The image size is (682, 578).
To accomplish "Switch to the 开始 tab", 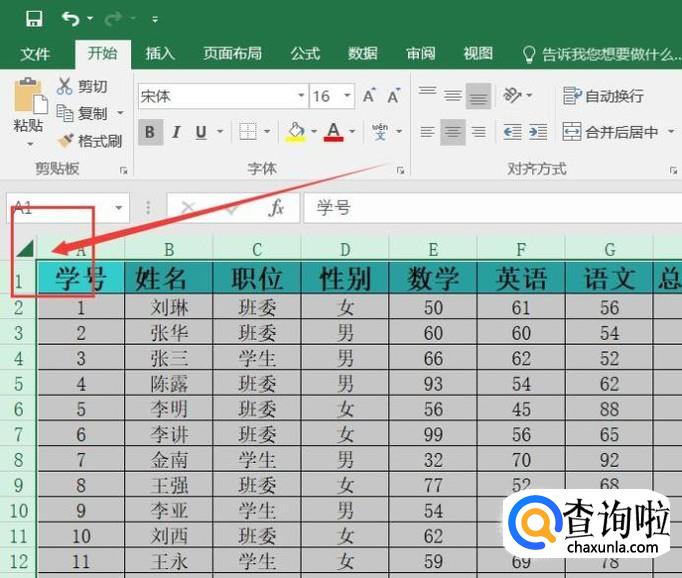I will (103, 53).
